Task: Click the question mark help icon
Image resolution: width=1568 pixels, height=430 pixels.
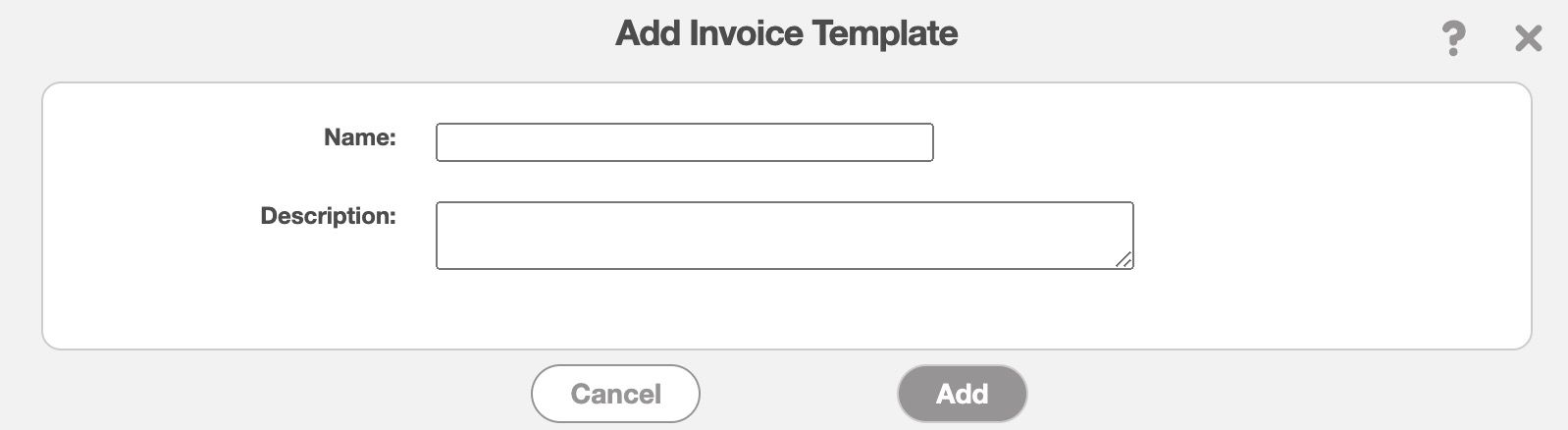Action: 1453,38
